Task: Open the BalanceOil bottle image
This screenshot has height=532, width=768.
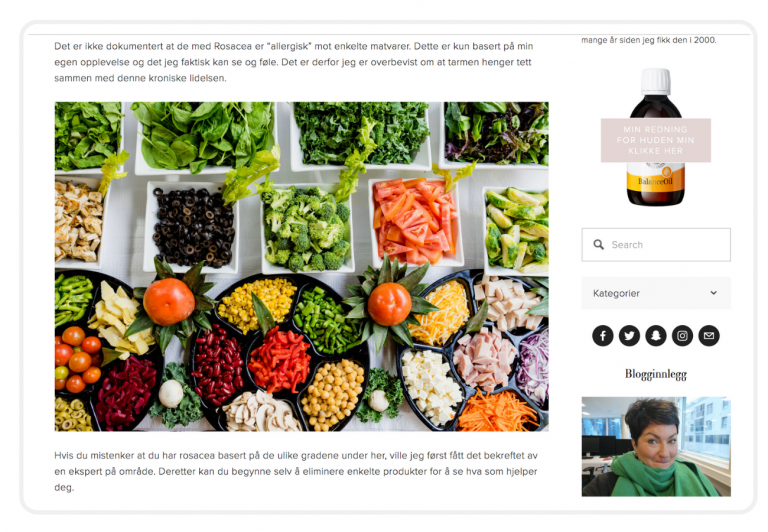Action: [656, 137]
